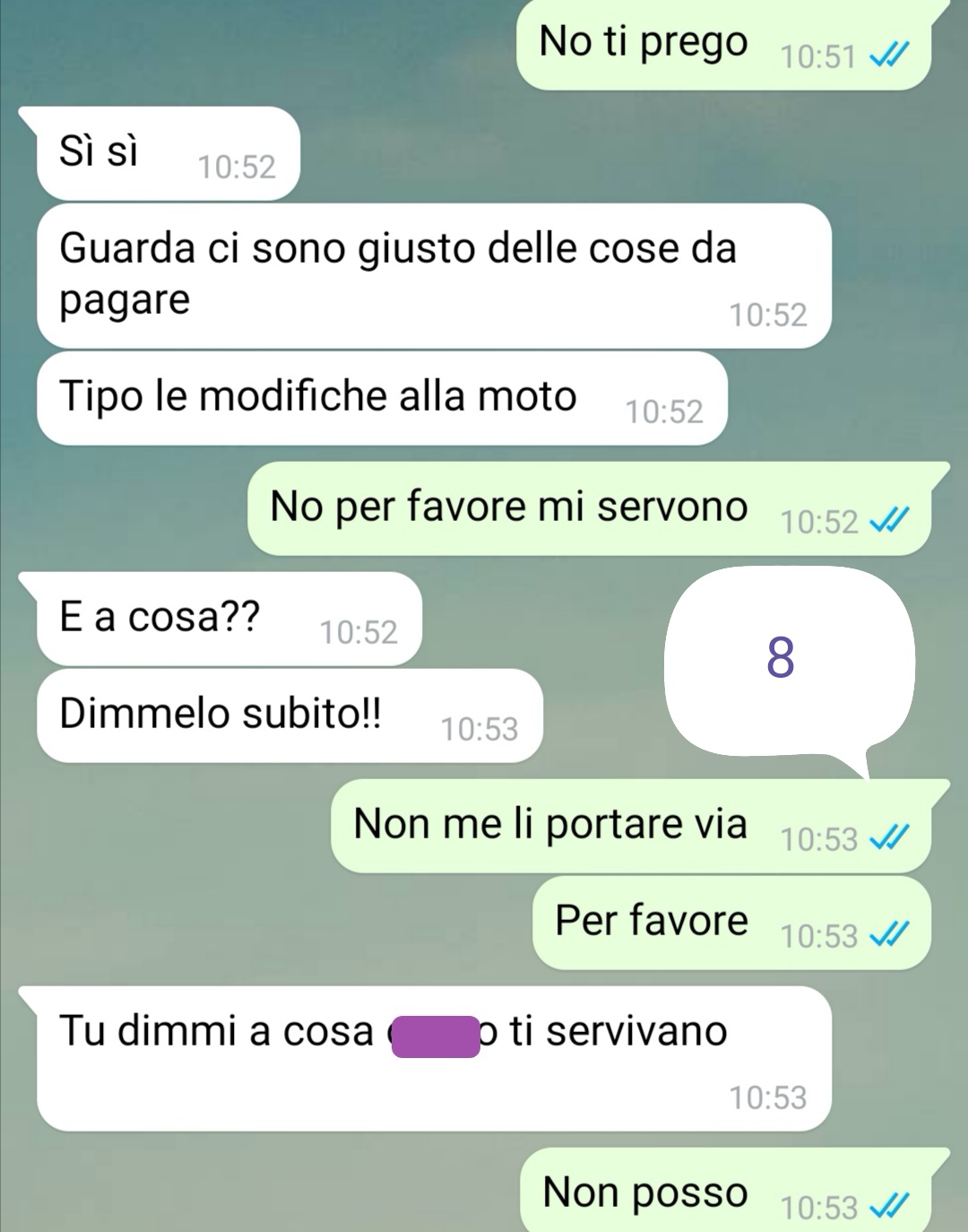The width and height of the screenshot is (968, 1232).
Task: Click the 10:53 timestamp on 'Dimmelo subito!!'
Action: click(x=480, y=729)
